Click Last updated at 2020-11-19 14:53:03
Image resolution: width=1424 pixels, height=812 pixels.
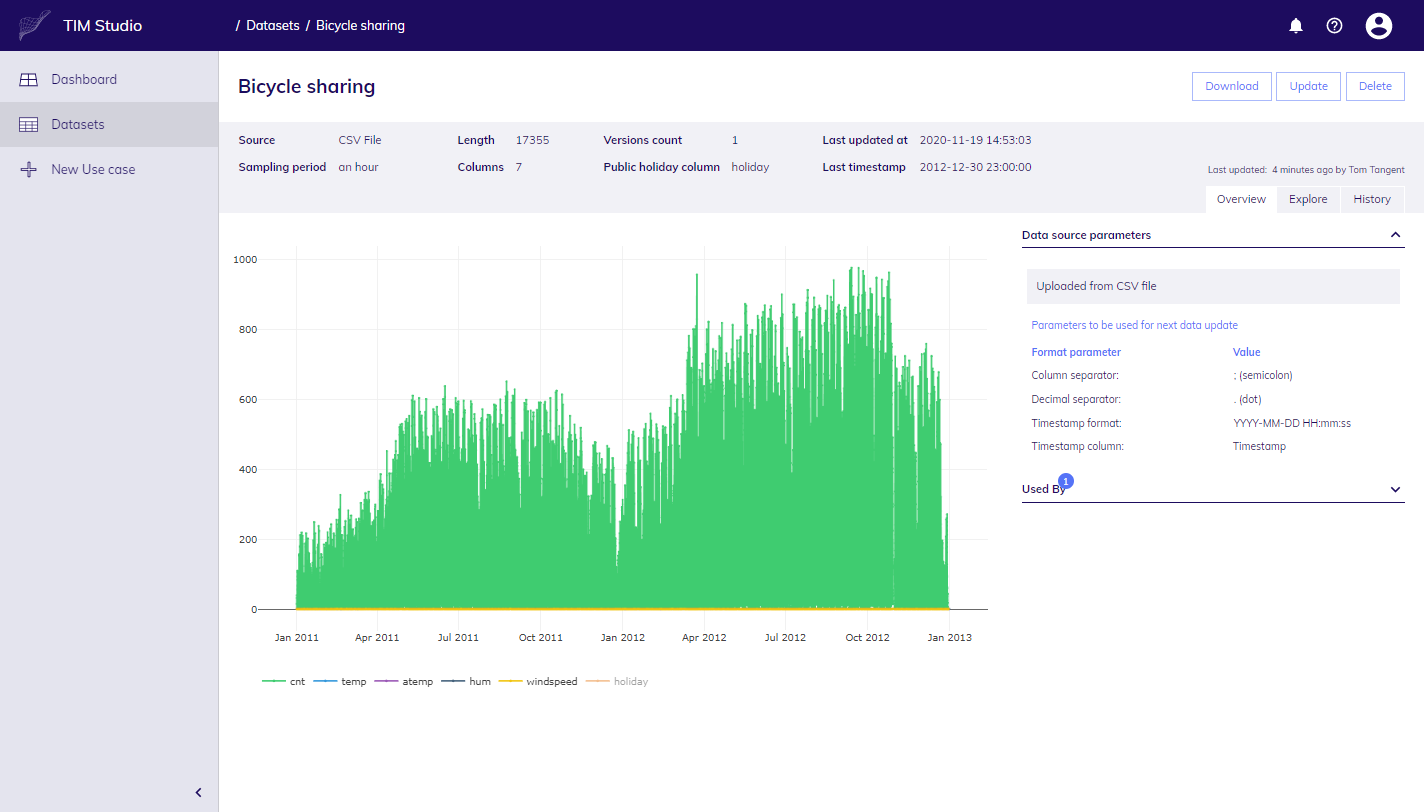(x=976, y=140)
